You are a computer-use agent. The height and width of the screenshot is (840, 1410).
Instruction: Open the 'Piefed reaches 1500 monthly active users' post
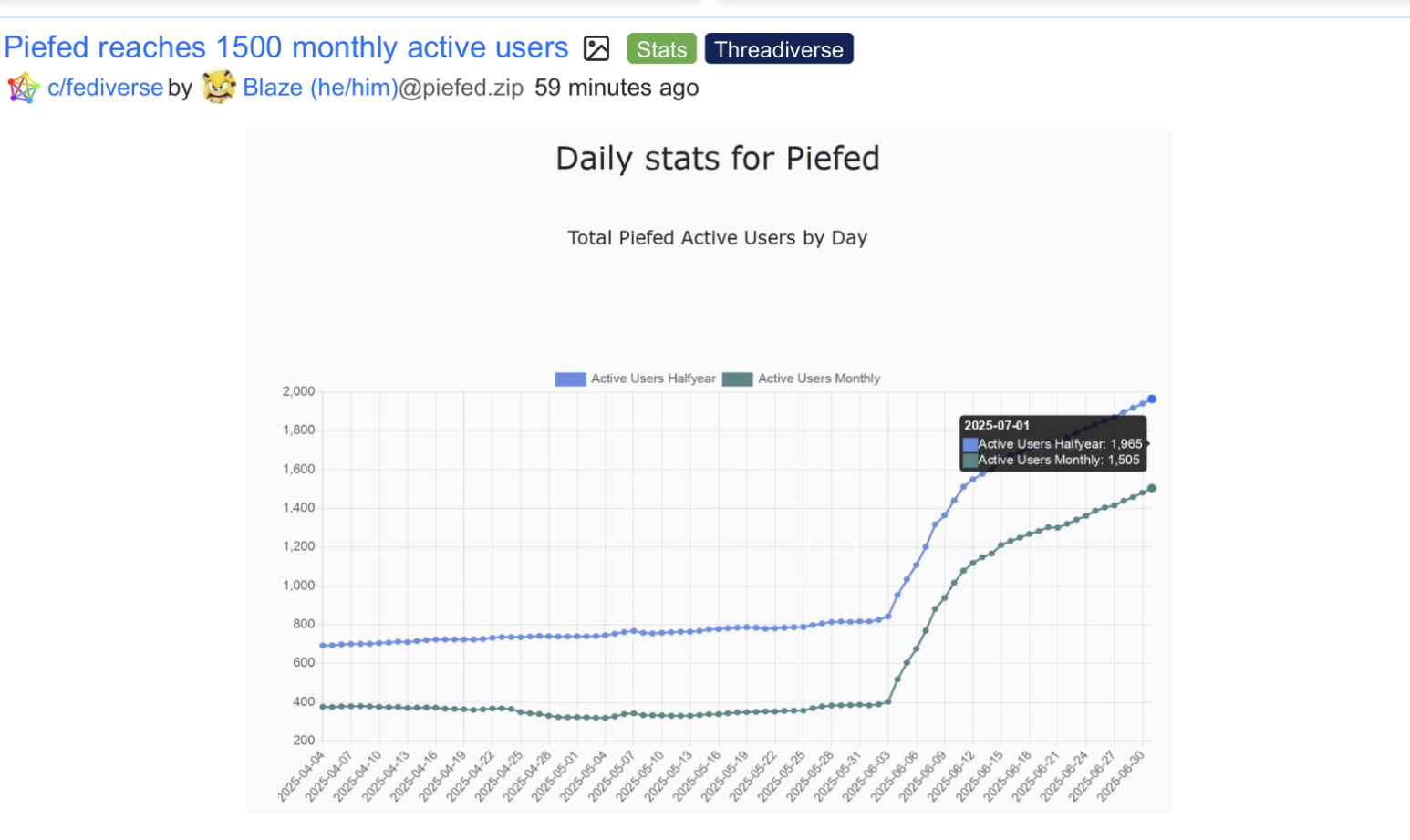point(286,47)
